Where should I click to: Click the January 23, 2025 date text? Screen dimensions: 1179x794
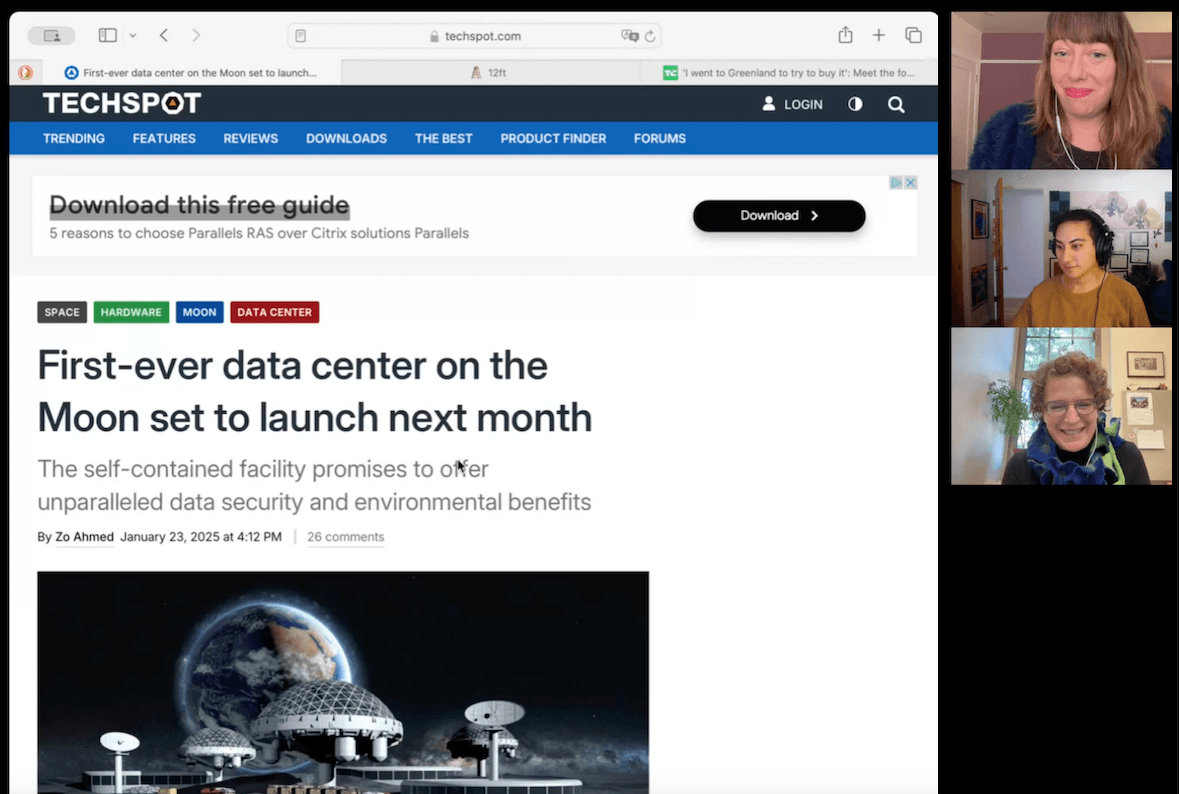(x=201, y=537)
